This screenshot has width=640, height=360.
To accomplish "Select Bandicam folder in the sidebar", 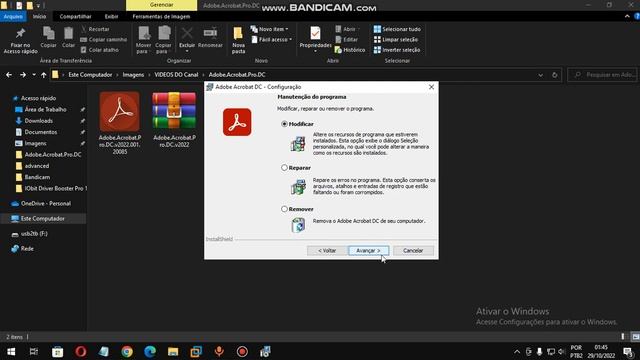I will [x=37, y=177].
